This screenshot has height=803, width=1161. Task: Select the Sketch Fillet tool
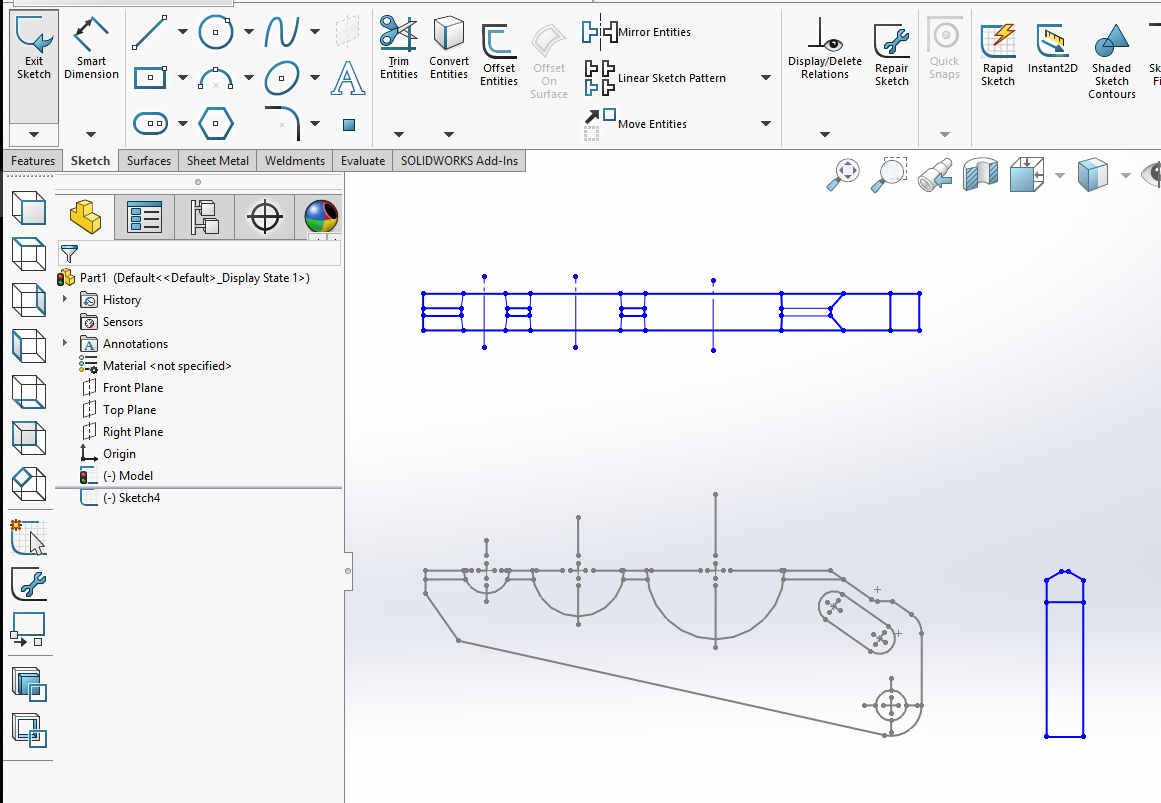pos(282,123)
